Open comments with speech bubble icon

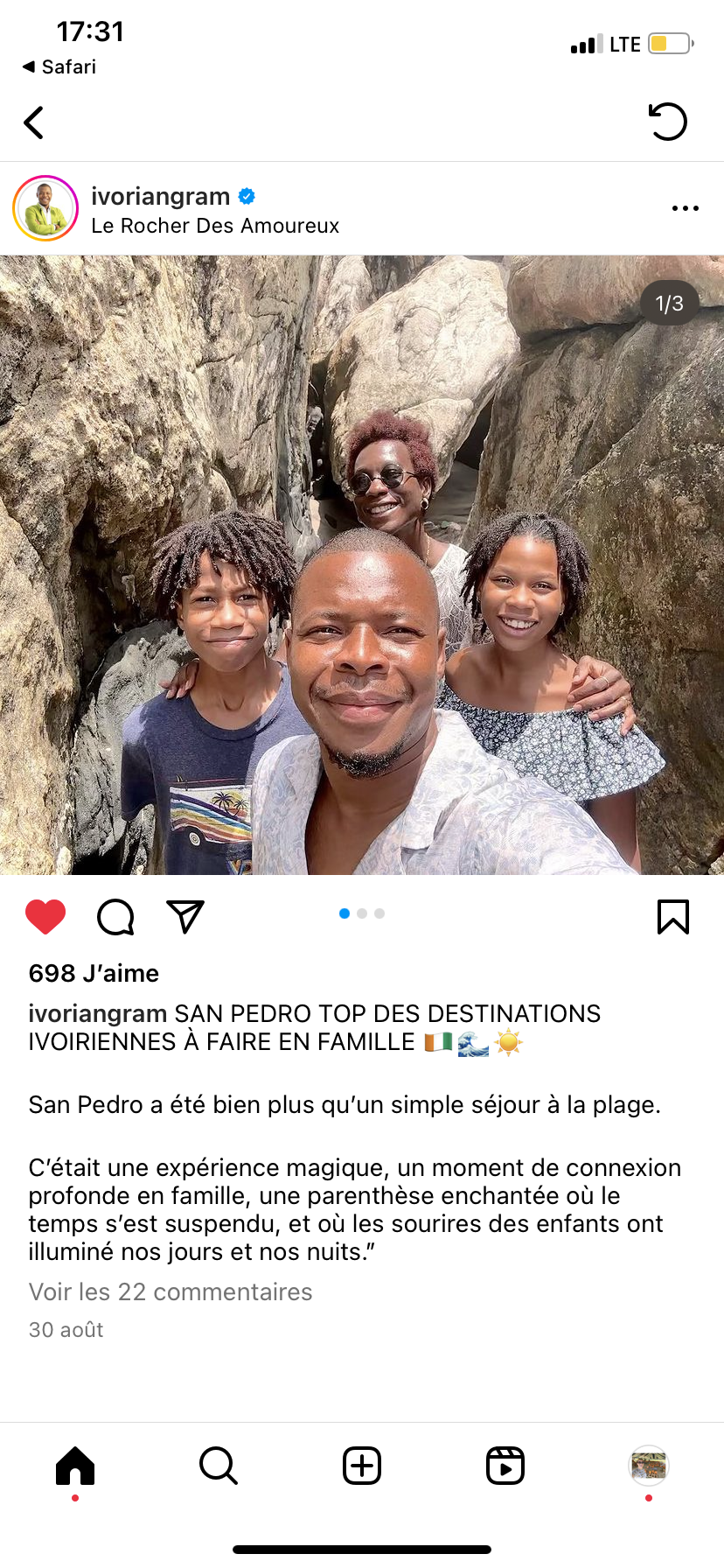coord(115,917)
